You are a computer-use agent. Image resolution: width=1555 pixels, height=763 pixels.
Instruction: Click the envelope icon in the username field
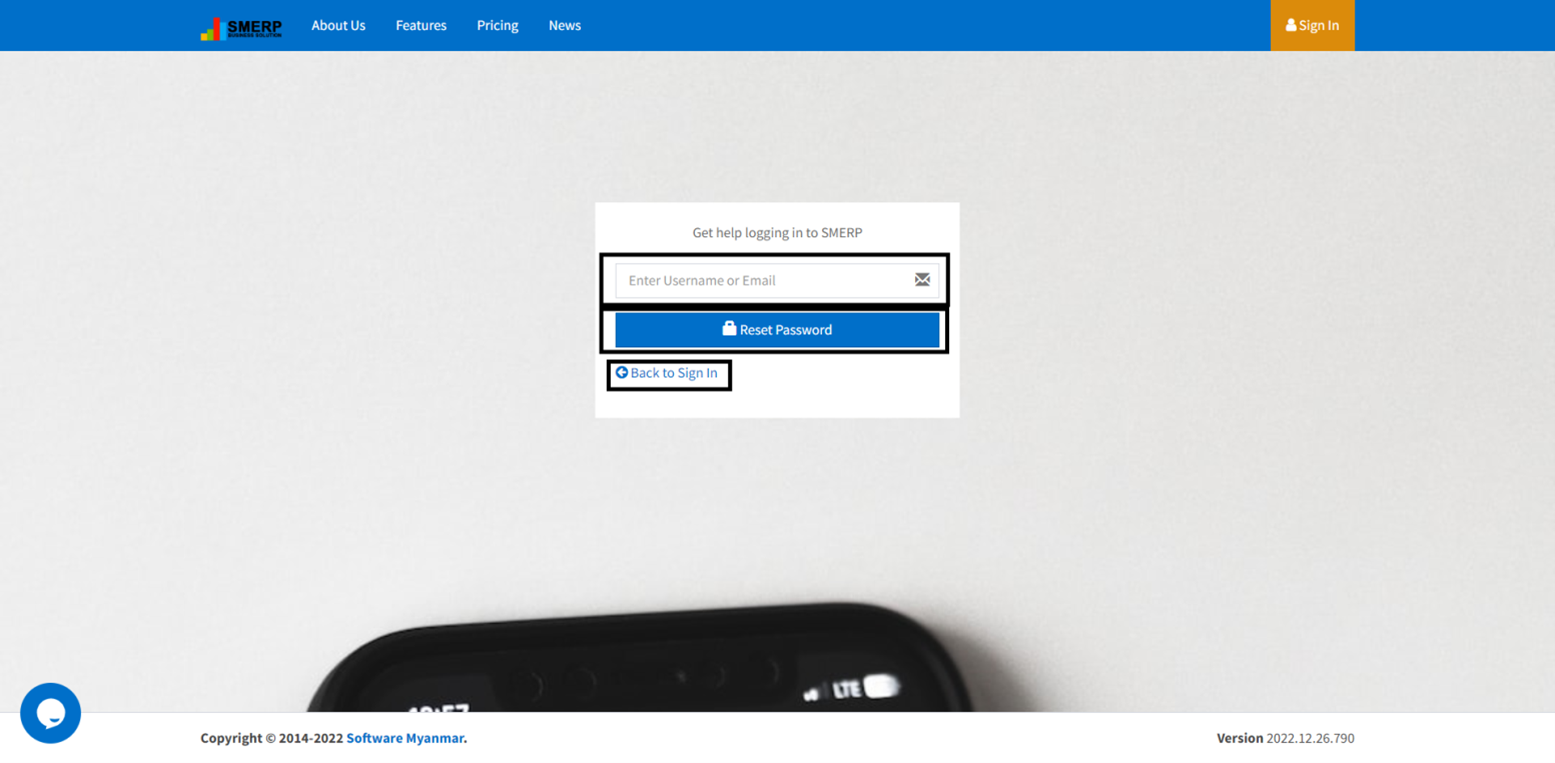(x=922, y=280)
